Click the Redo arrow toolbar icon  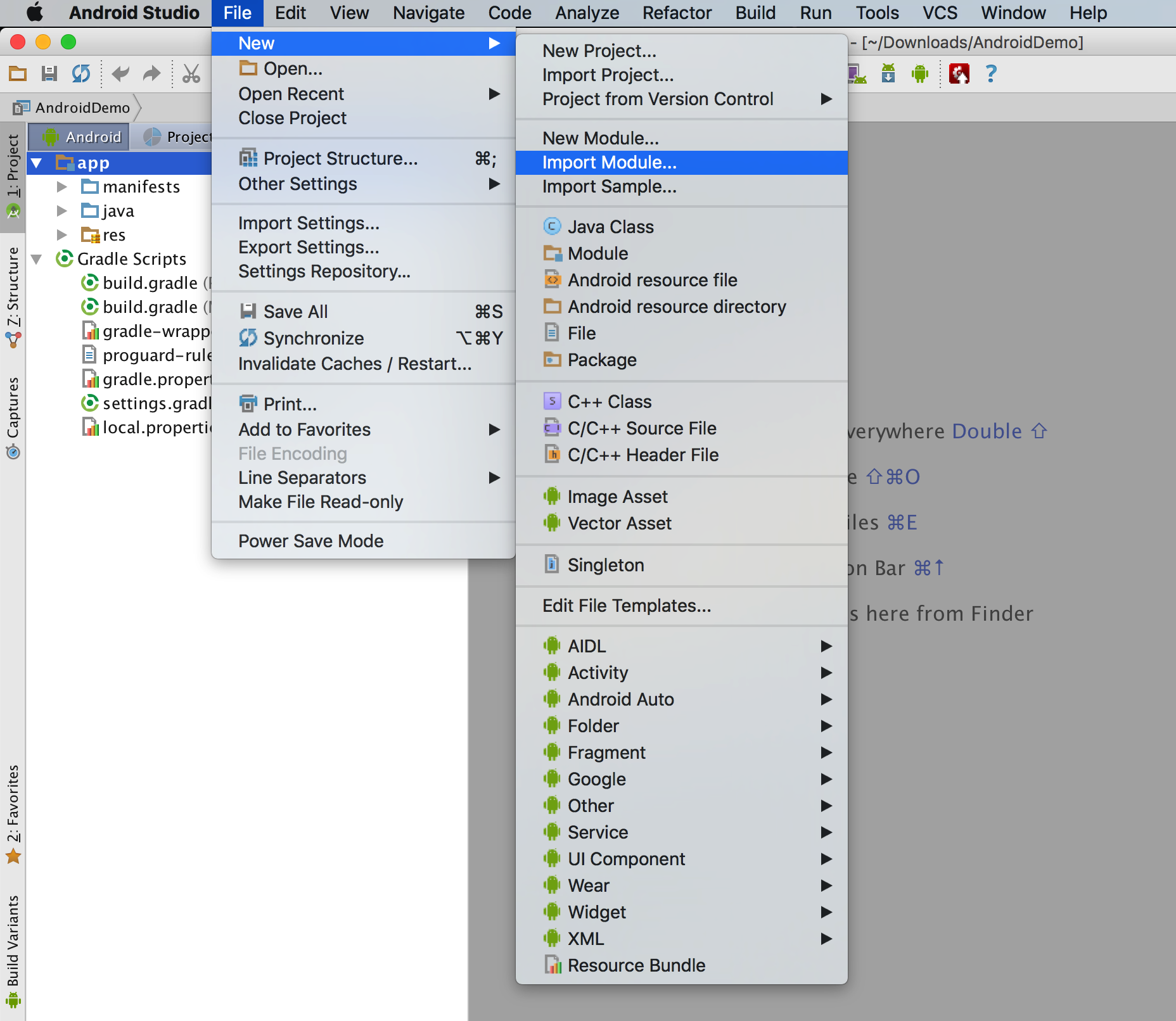pos(151,74)
